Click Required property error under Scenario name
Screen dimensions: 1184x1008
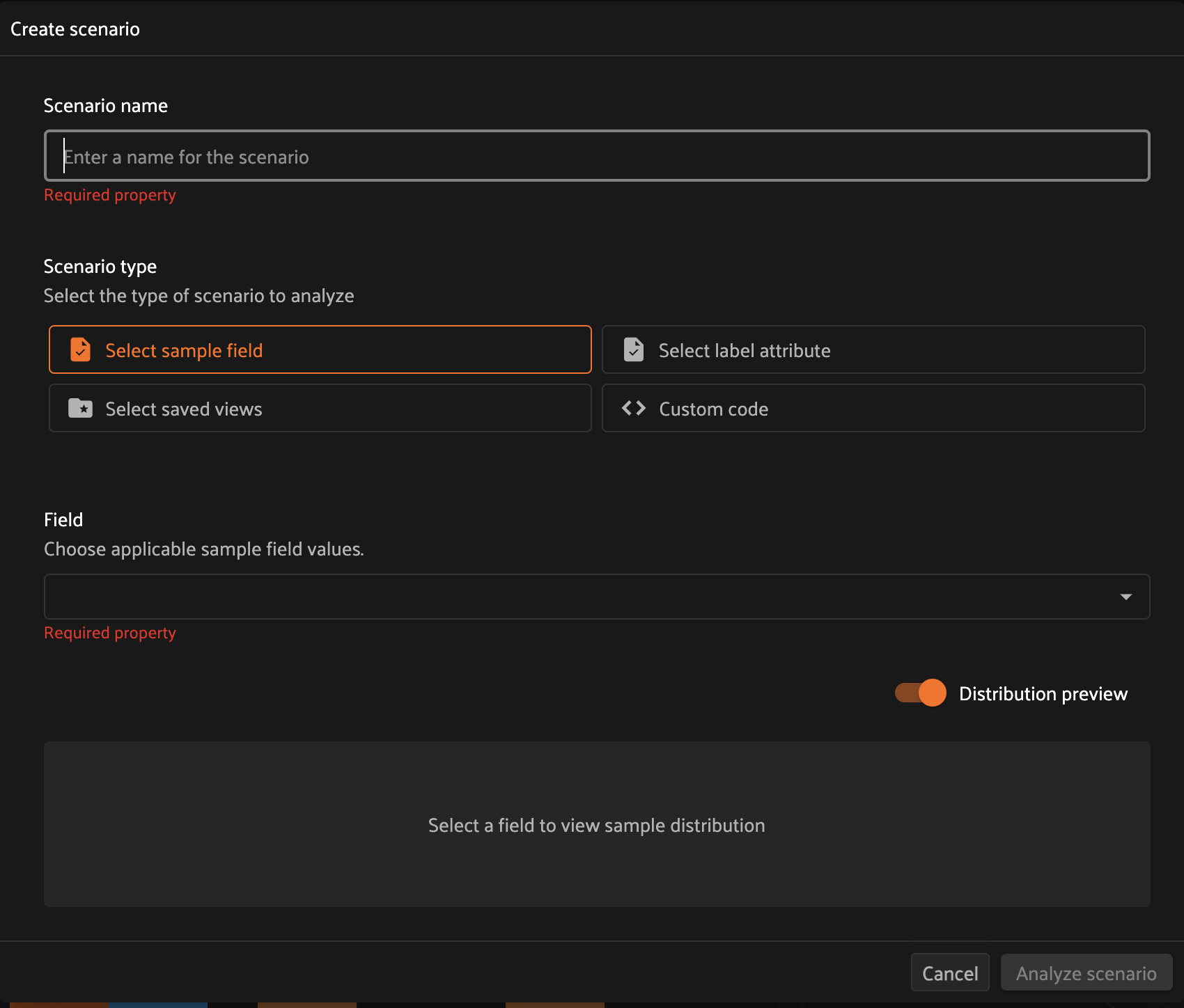click(110, 195)
